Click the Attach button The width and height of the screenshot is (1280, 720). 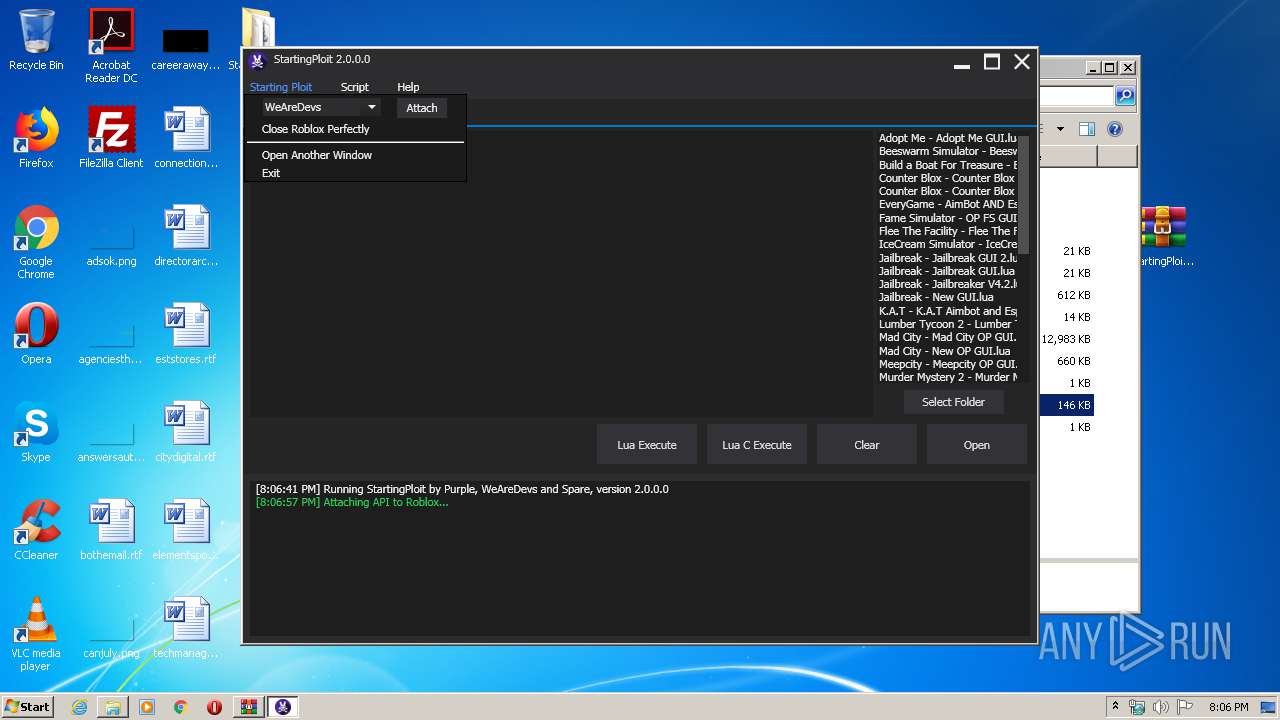[x=422, y=108]
